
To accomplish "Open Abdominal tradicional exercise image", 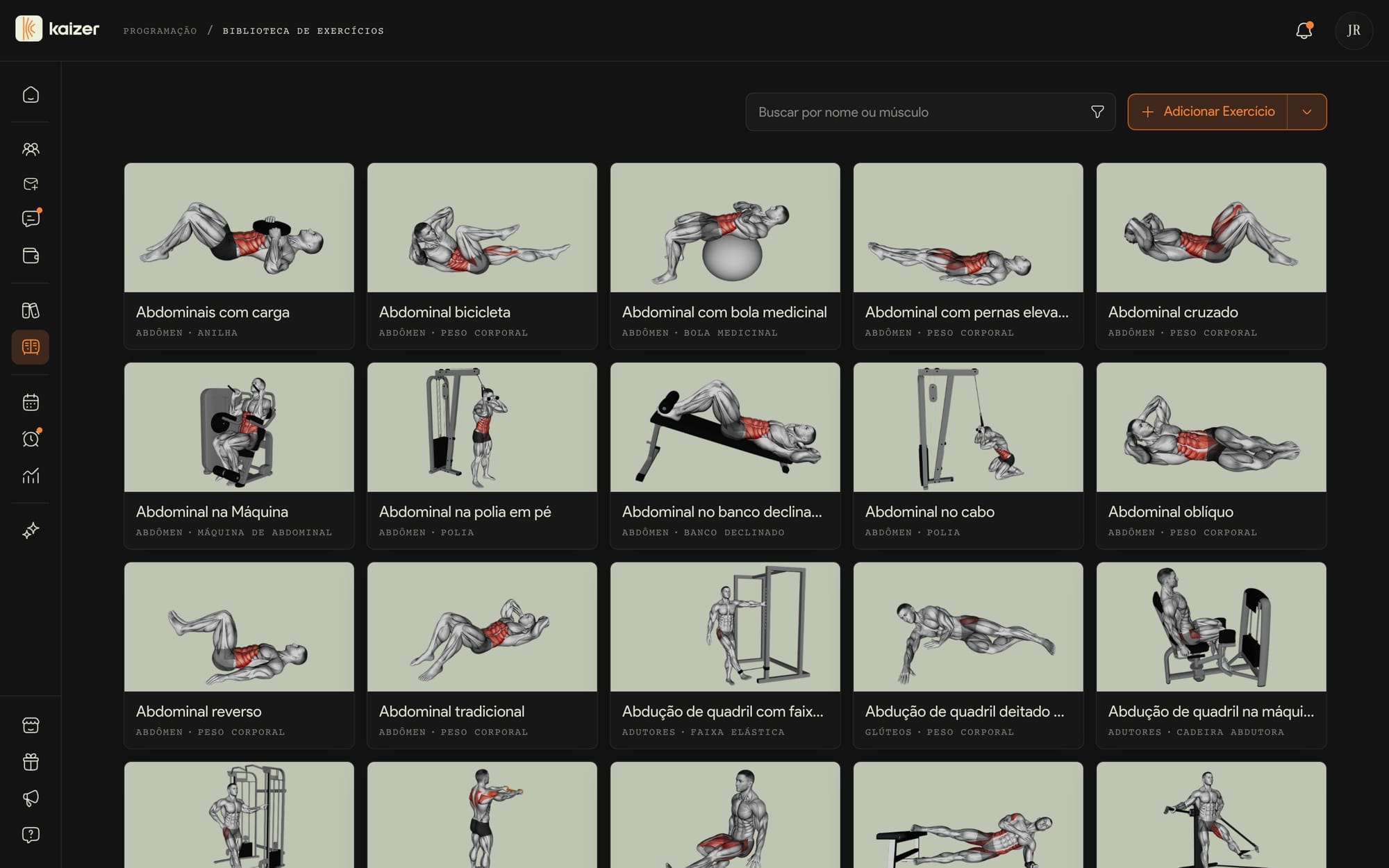I will click(482, 627).
